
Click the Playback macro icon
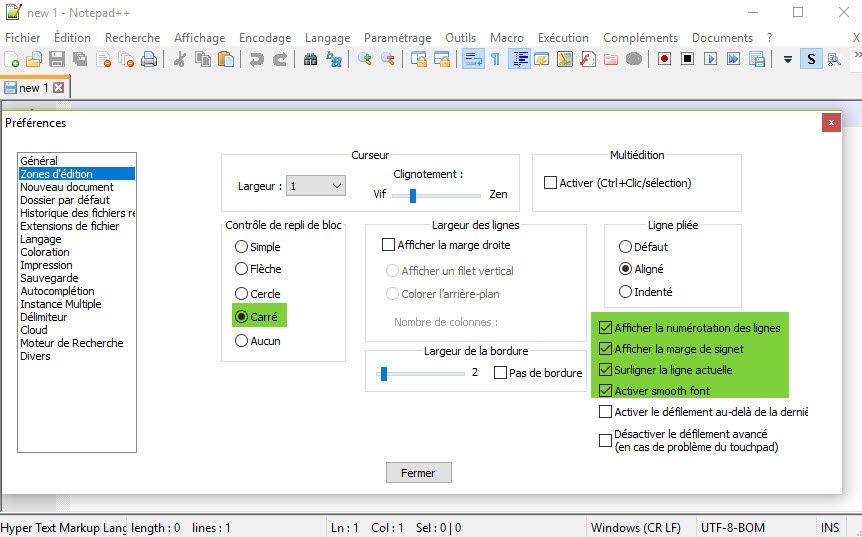pos(710,59)
